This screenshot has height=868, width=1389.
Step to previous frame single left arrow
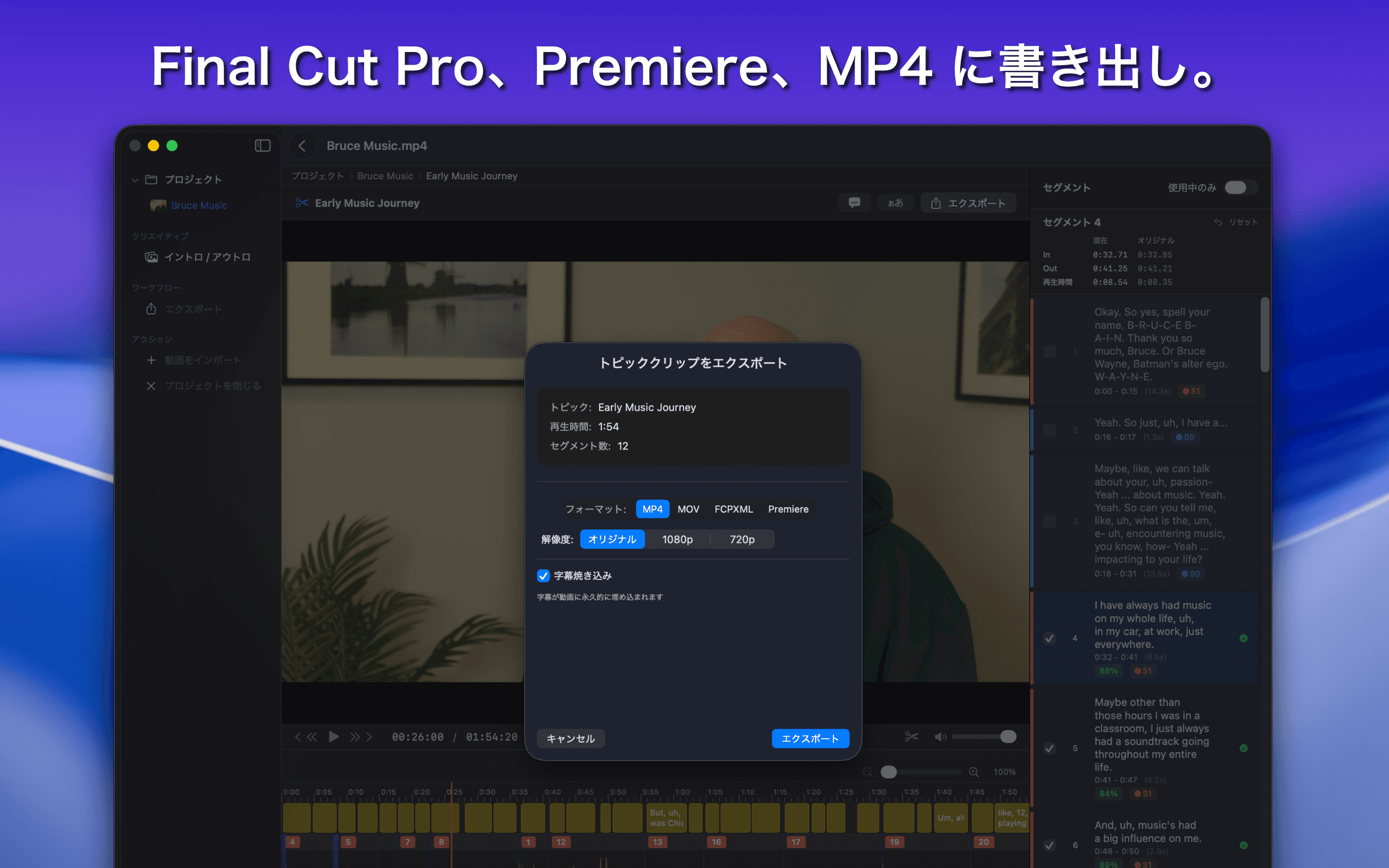click(x=297, y=736)
